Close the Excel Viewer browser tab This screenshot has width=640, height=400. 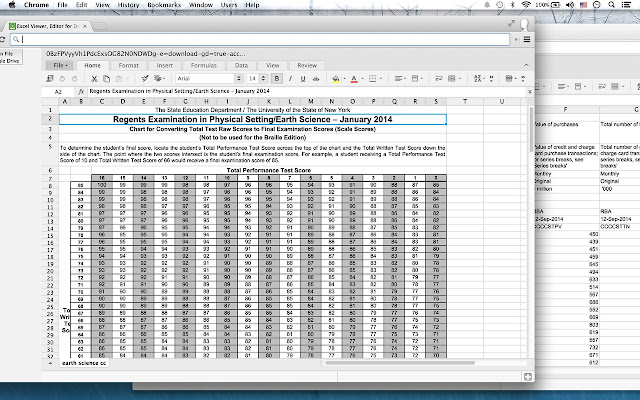84,26
